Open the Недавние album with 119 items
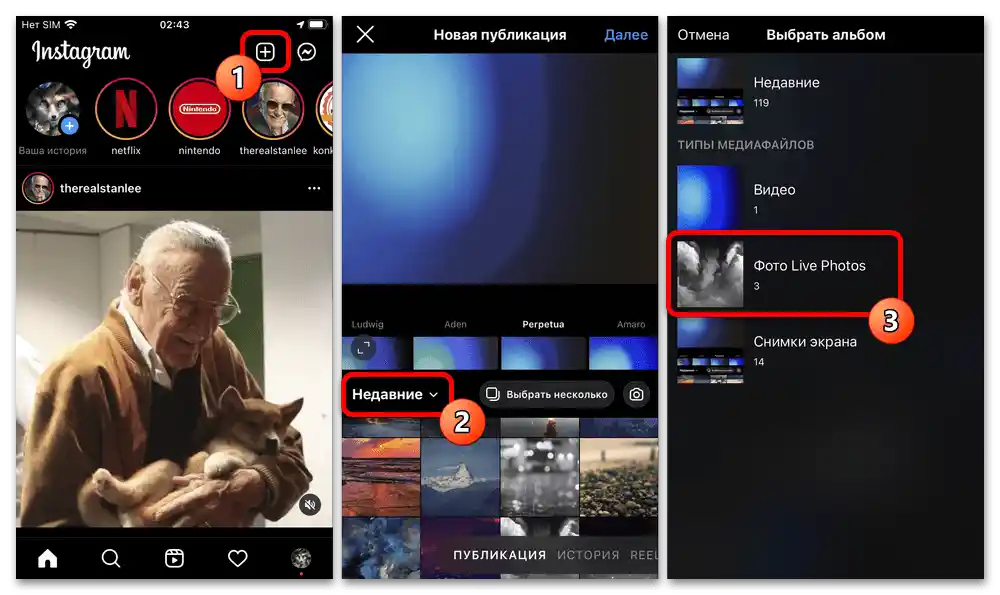The height and width of the screenshot is (595, 1000). (826, 91)
